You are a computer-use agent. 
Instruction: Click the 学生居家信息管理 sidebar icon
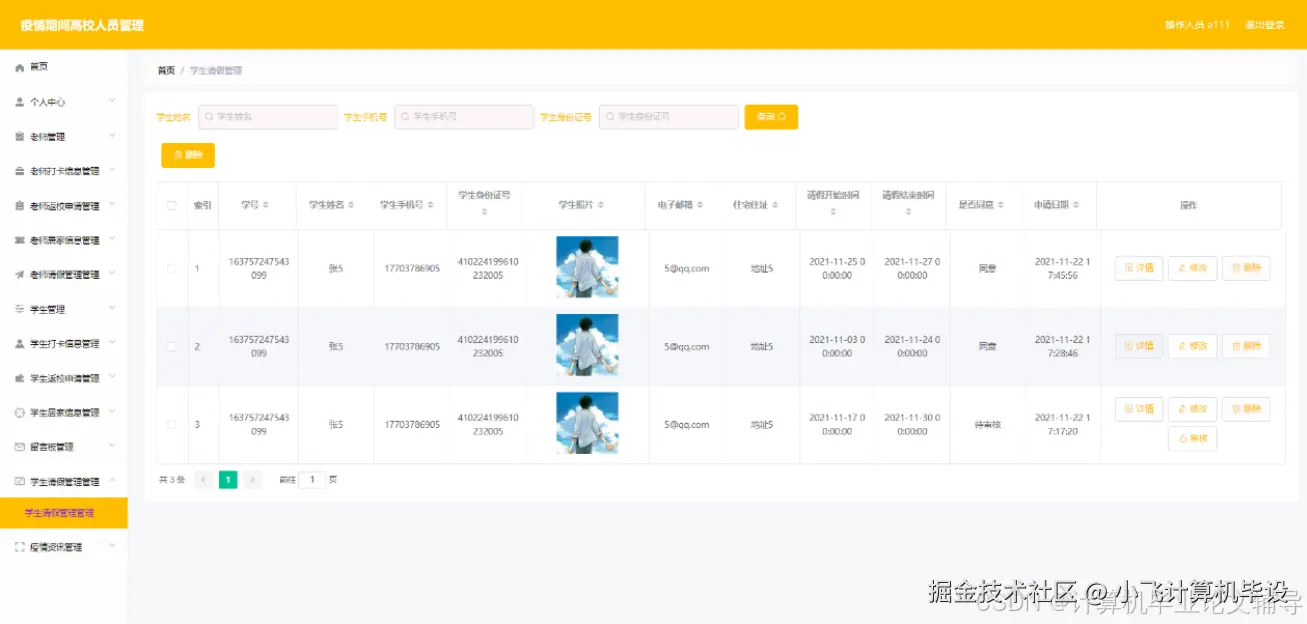tap(19, 412)
